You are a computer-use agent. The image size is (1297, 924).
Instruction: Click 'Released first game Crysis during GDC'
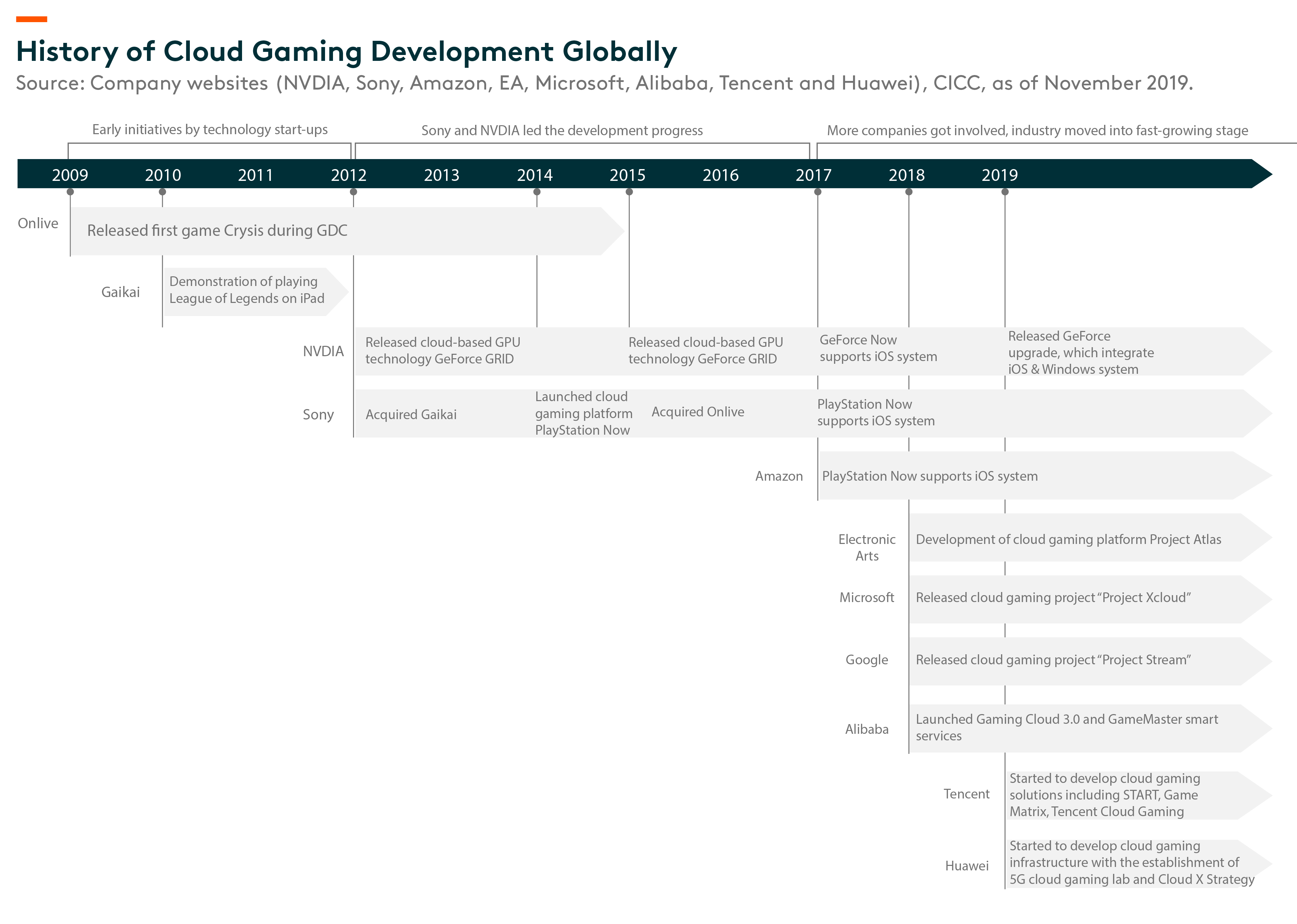(x=217, y=230)
